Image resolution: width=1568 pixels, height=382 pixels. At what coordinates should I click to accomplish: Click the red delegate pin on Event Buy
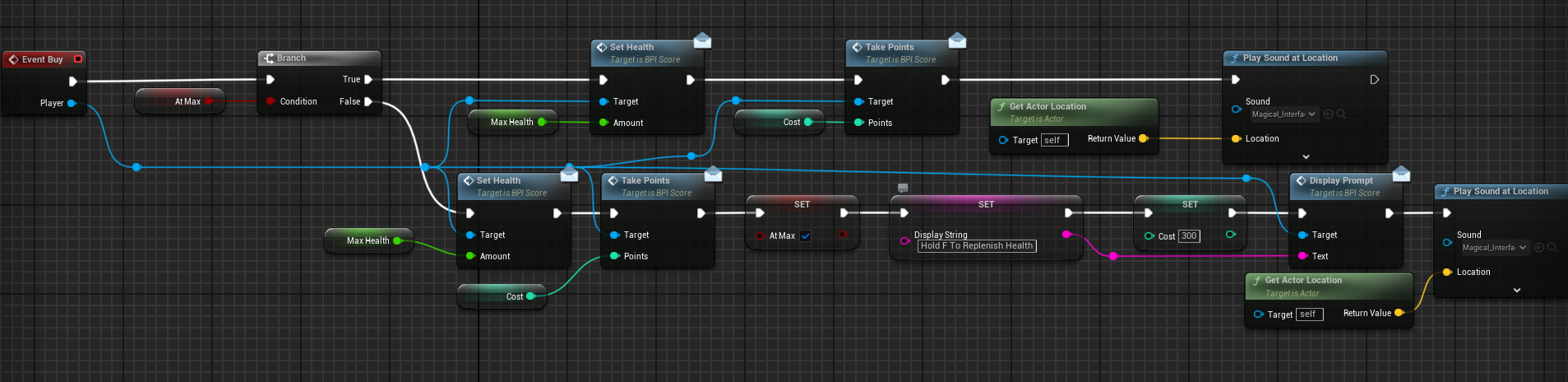78,59
